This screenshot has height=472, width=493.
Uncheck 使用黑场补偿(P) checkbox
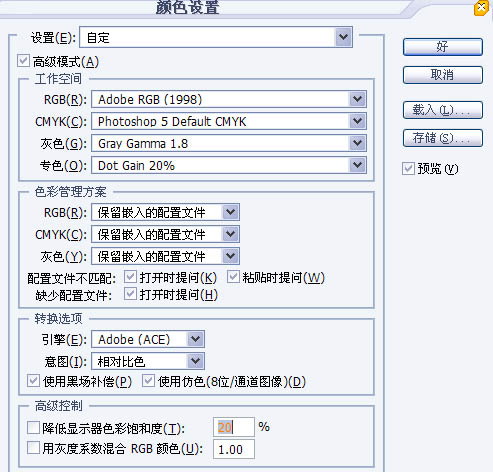(33, 381)
